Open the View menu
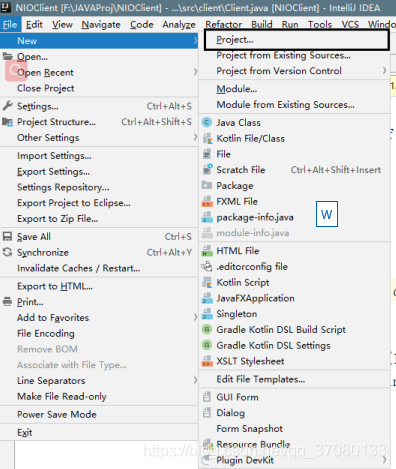 (x=62, y=25)
